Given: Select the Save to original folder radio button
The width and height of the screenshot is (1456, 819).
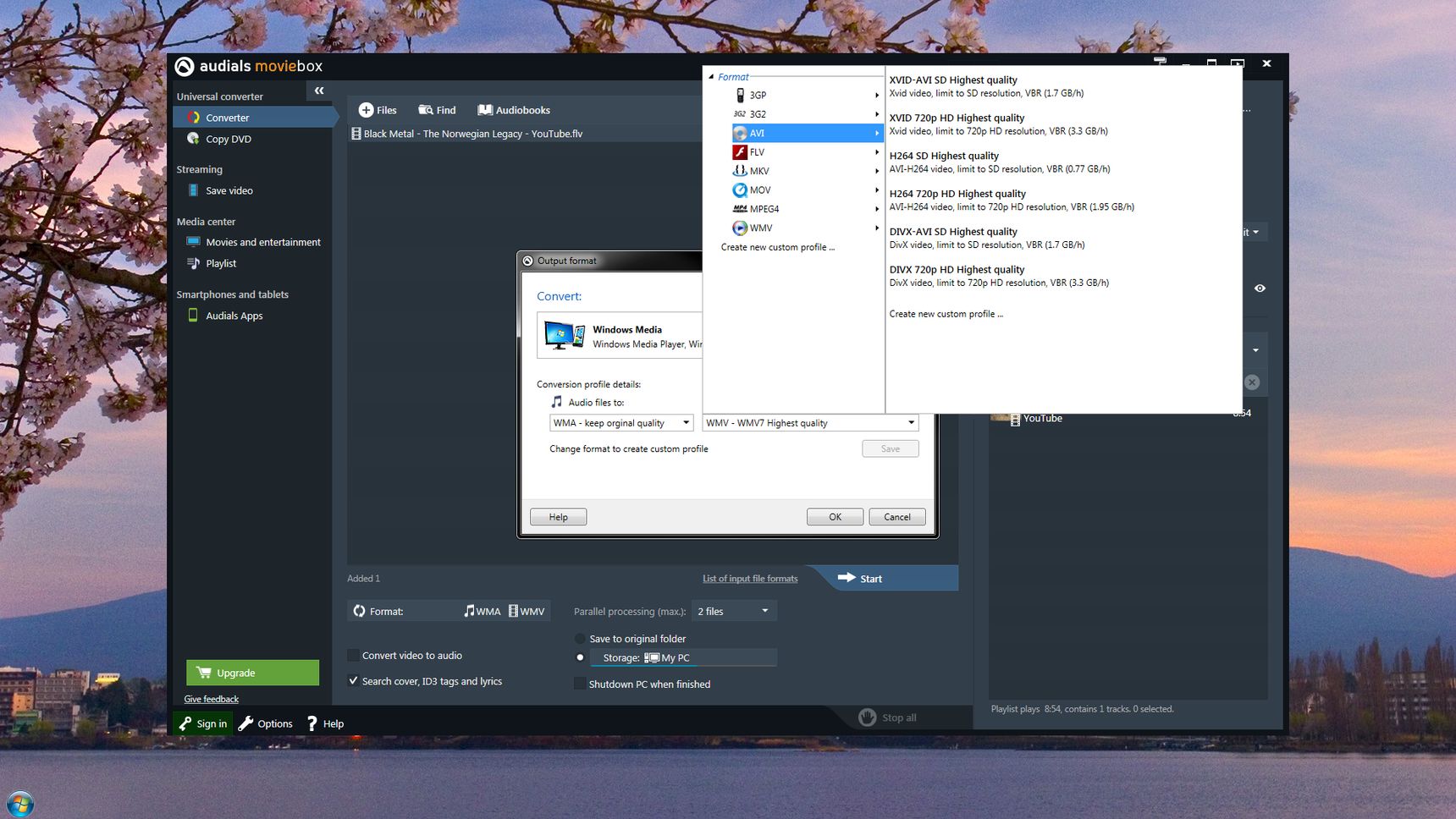Looking at the screenshot, I should [580, 639].
